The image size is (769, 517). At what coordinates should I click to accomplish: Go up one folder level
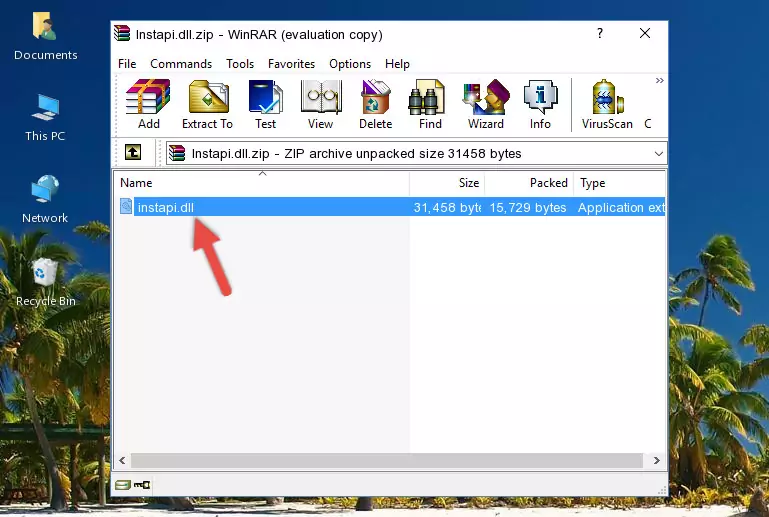133,153
